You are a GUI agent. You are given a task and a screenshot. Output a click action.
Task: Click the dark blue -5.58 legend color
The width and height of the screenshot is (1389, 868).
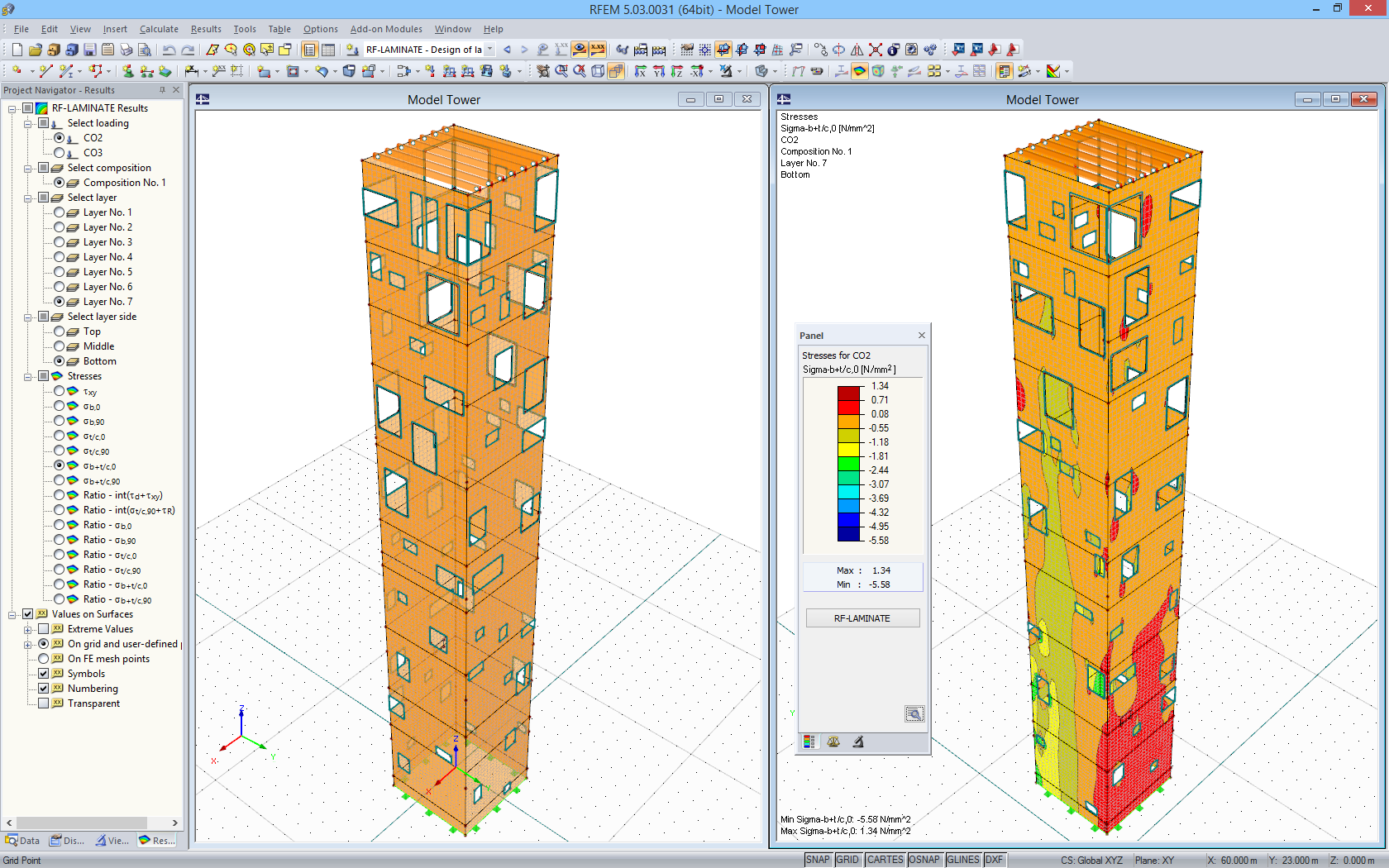click(849, 533)
